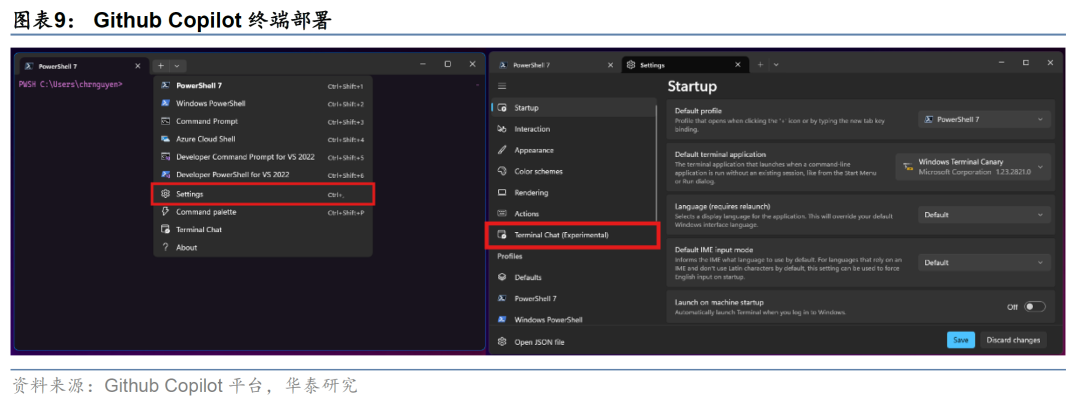This screenshot has width=1080, height=400.
Task: Select the Azure Cloud Shell profile icon
Action: [x=166, y=139]
